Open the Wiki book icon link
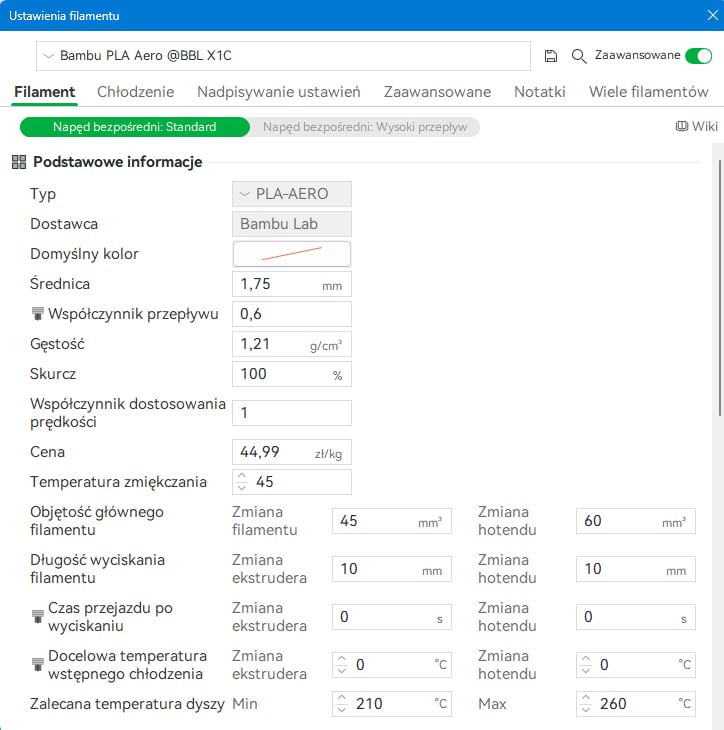 [682, 126]
